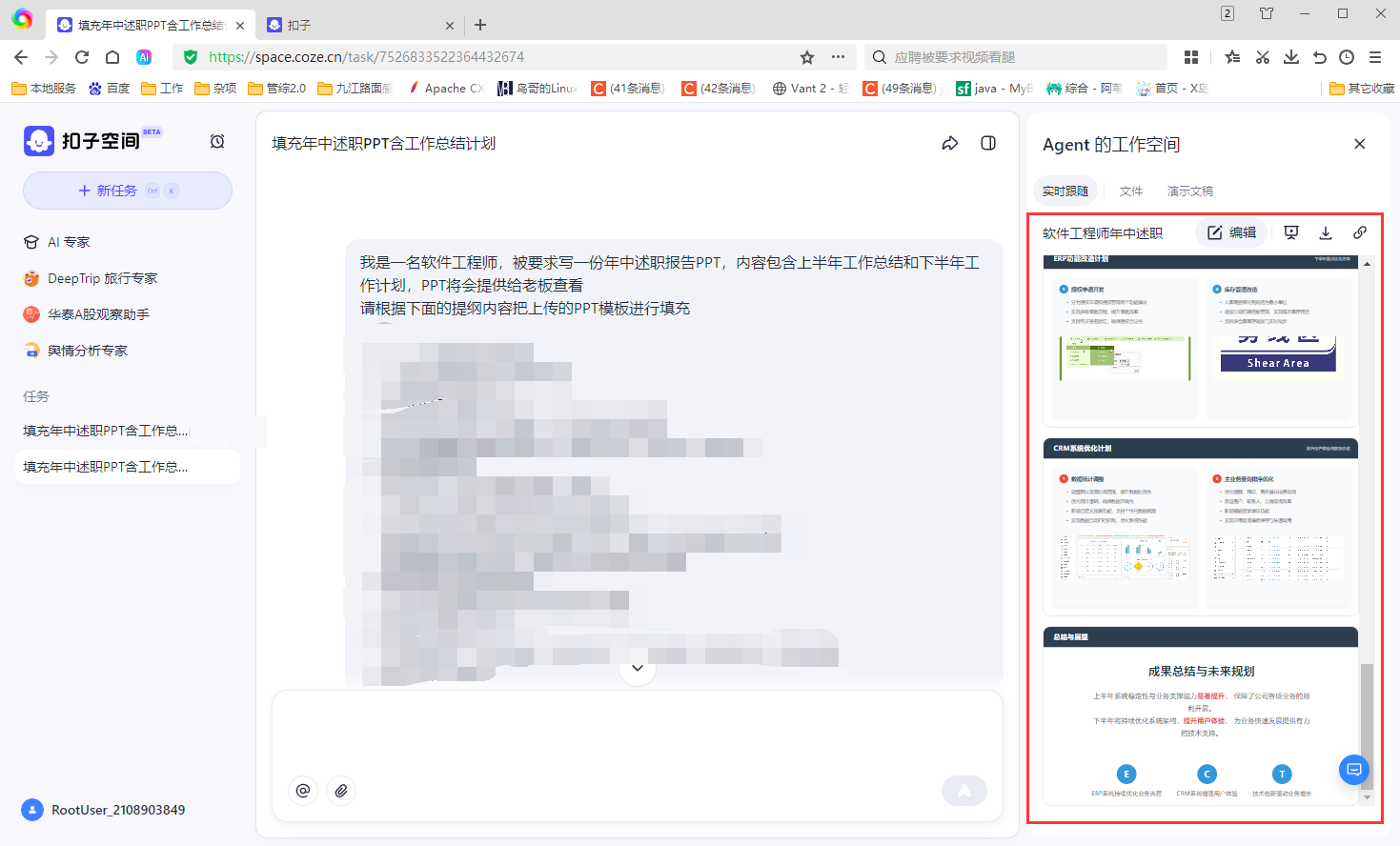The image size is (1400, 846).
Task: Open browser extensions grid icon
Action: click(x=1191, y=57)
